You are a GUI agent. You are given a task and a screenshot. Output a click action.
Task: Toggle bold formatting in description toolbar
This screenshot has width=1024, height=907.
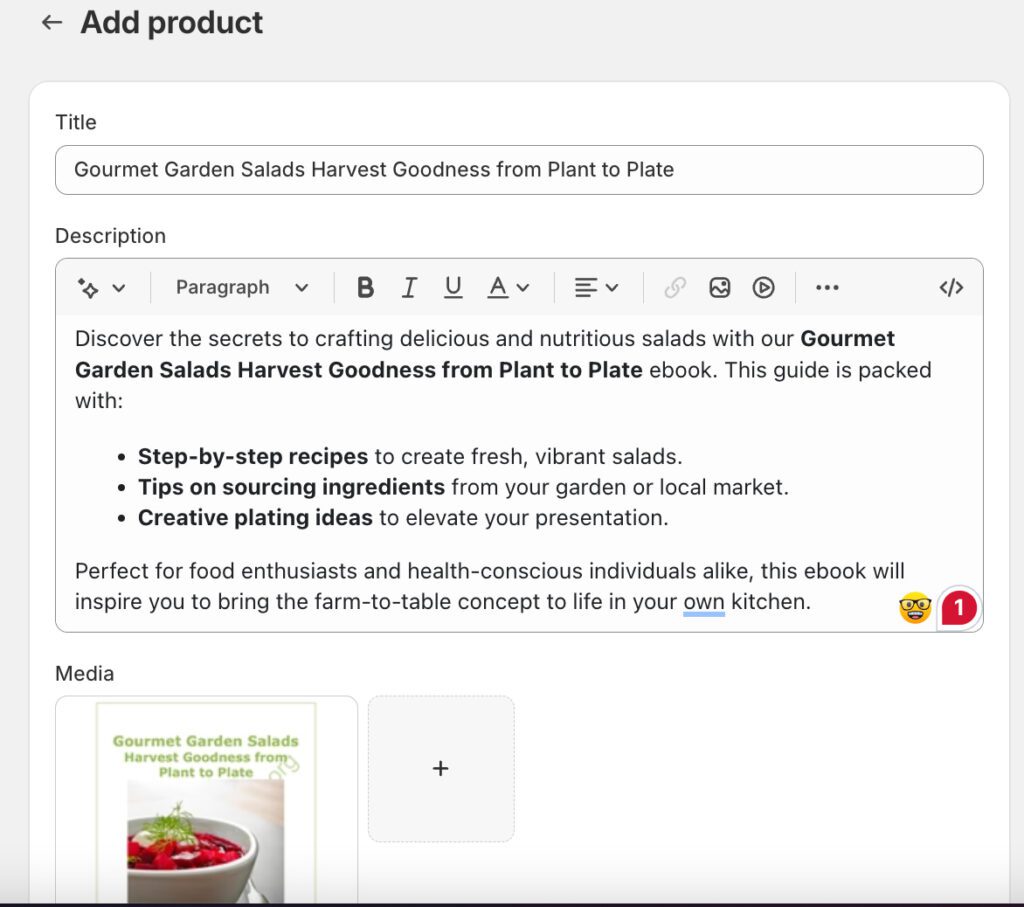(x=365, y=288)
